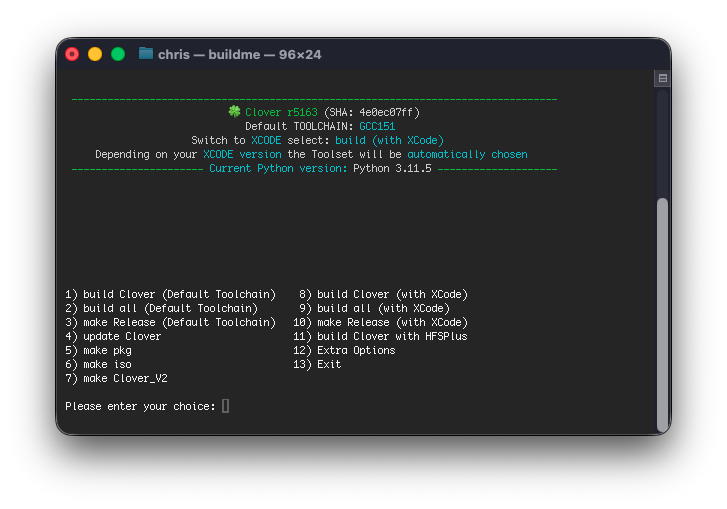
Task: Click option '5) make pkg'
Action: point(98,350)
